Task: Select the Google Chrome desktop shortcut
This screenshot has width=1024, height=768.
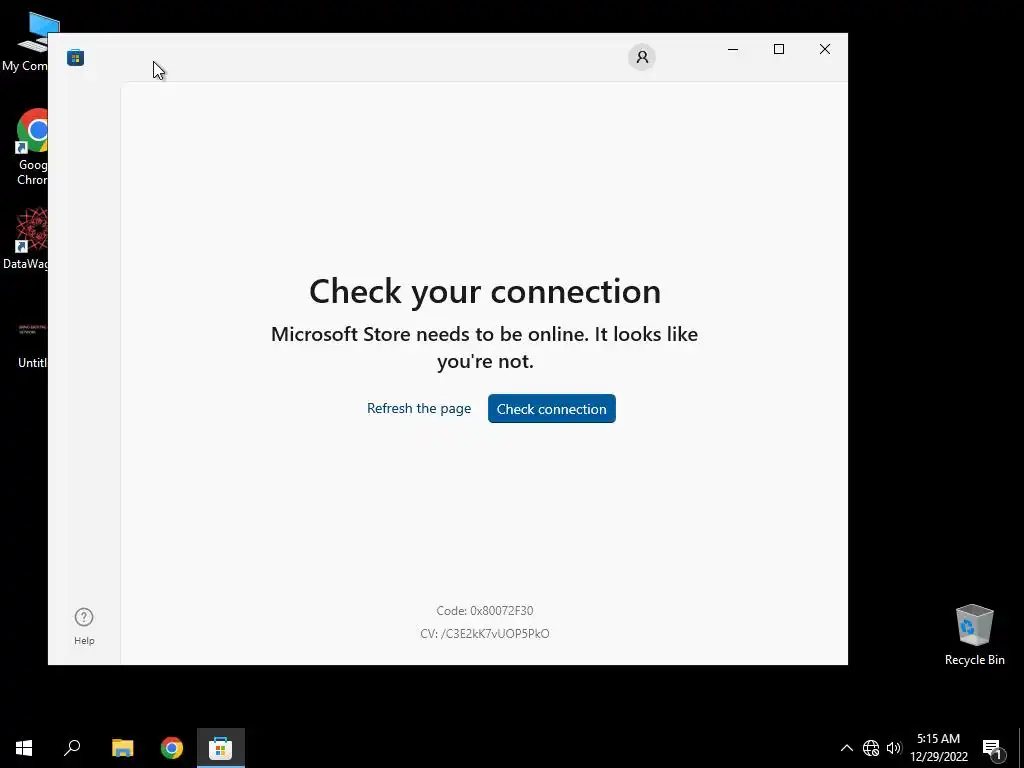Action: coord(33,148)
